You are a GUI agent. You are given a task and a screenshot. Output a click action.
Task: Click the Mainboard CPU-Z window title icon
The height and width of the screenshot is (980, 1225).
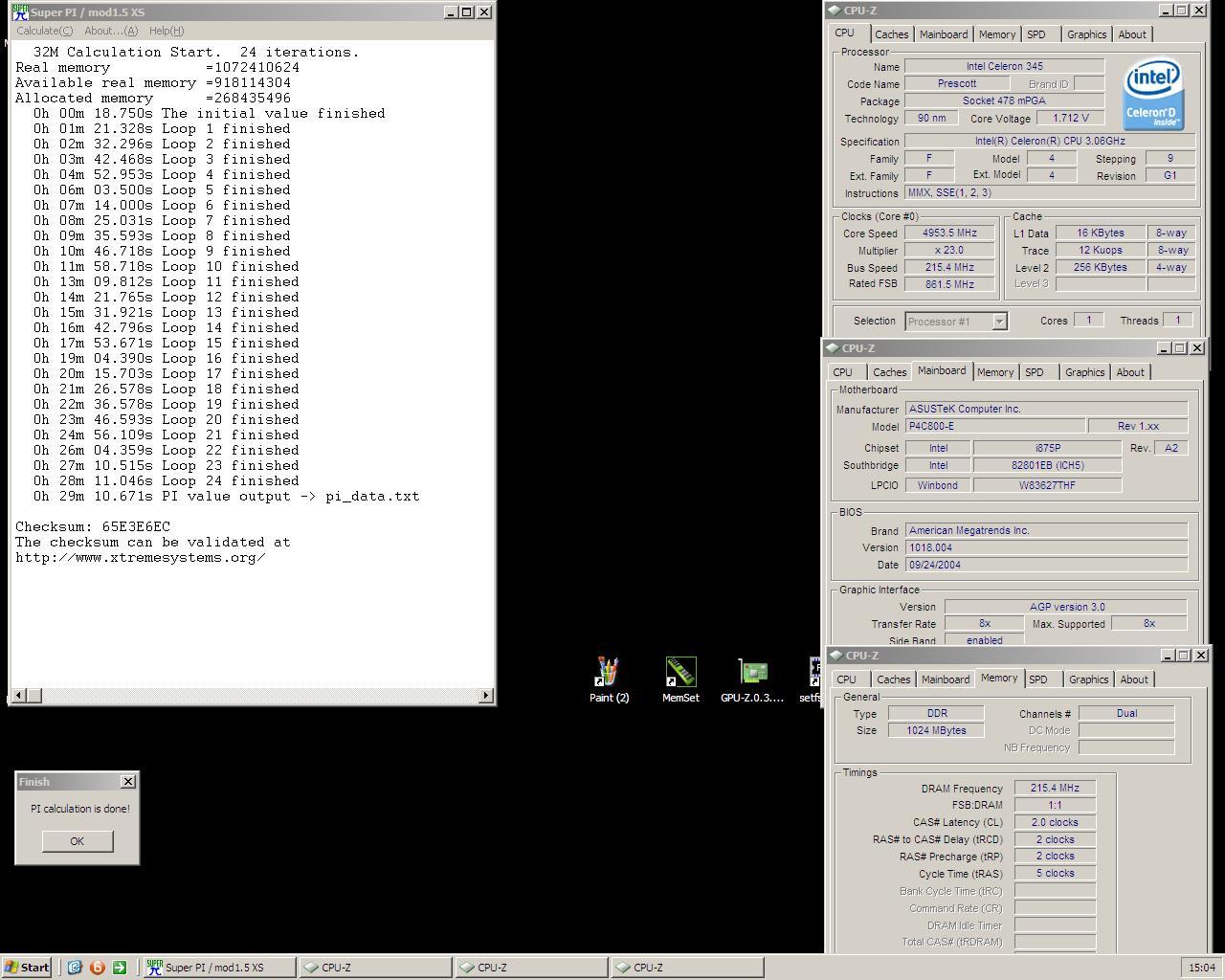tap(833, 348)
